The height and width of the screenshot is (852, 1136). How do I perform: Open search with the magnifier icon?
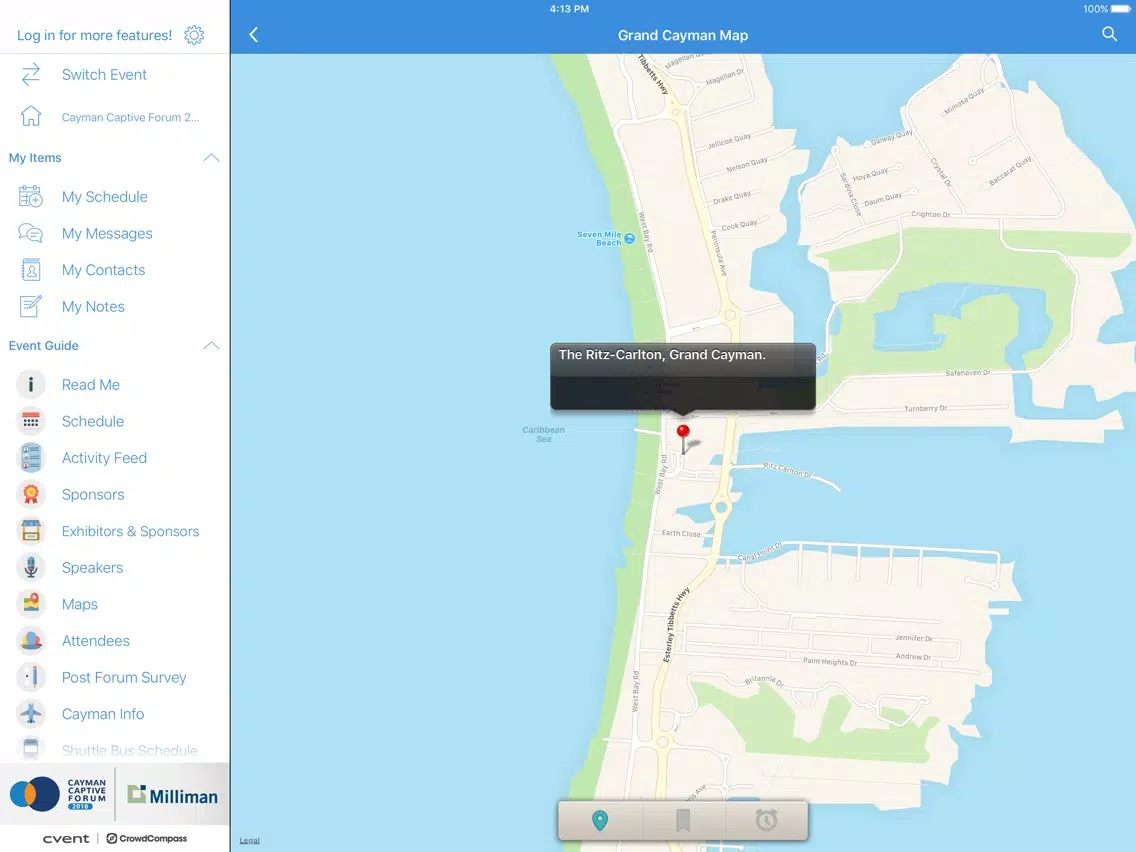pyautogui.click(x=1109, y=34)
